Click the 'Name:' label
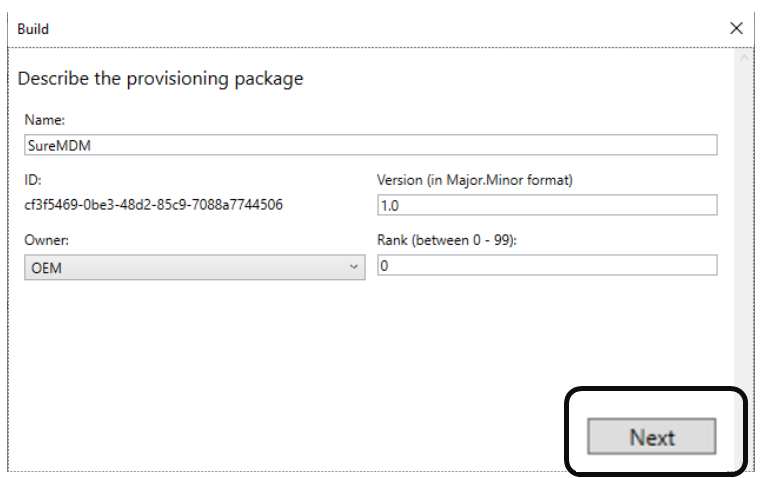The width and height of the screenshot is (760, 478). tap(45, 120)
